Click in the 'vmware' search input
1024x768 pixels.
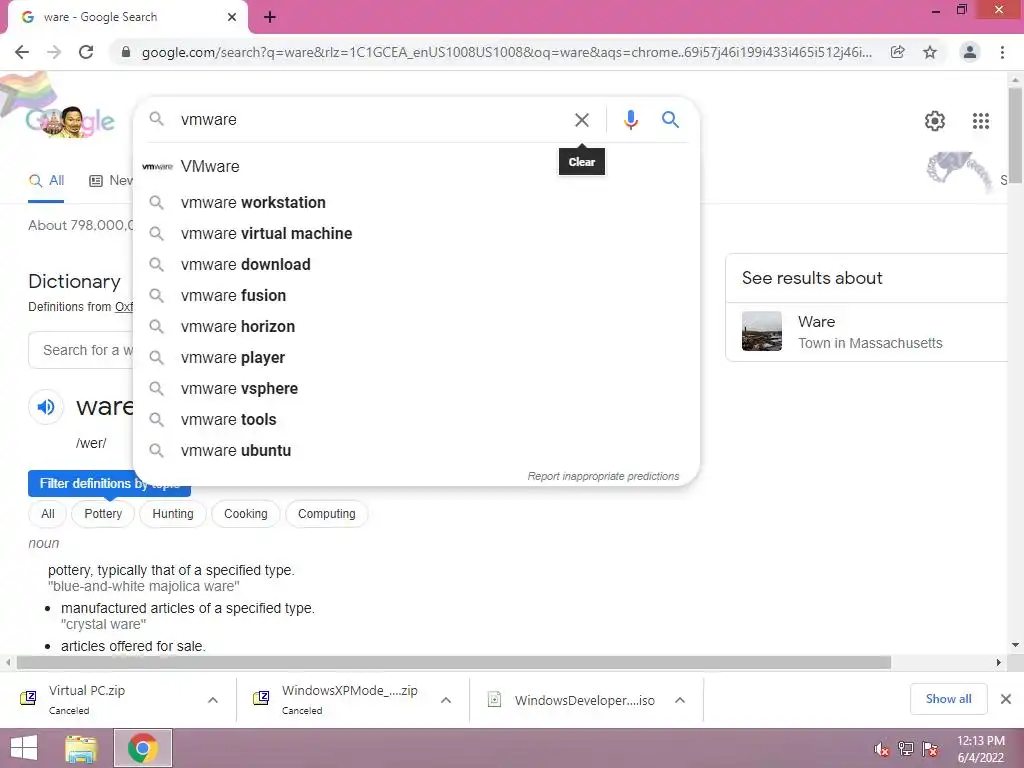click(x=372, y=120)
